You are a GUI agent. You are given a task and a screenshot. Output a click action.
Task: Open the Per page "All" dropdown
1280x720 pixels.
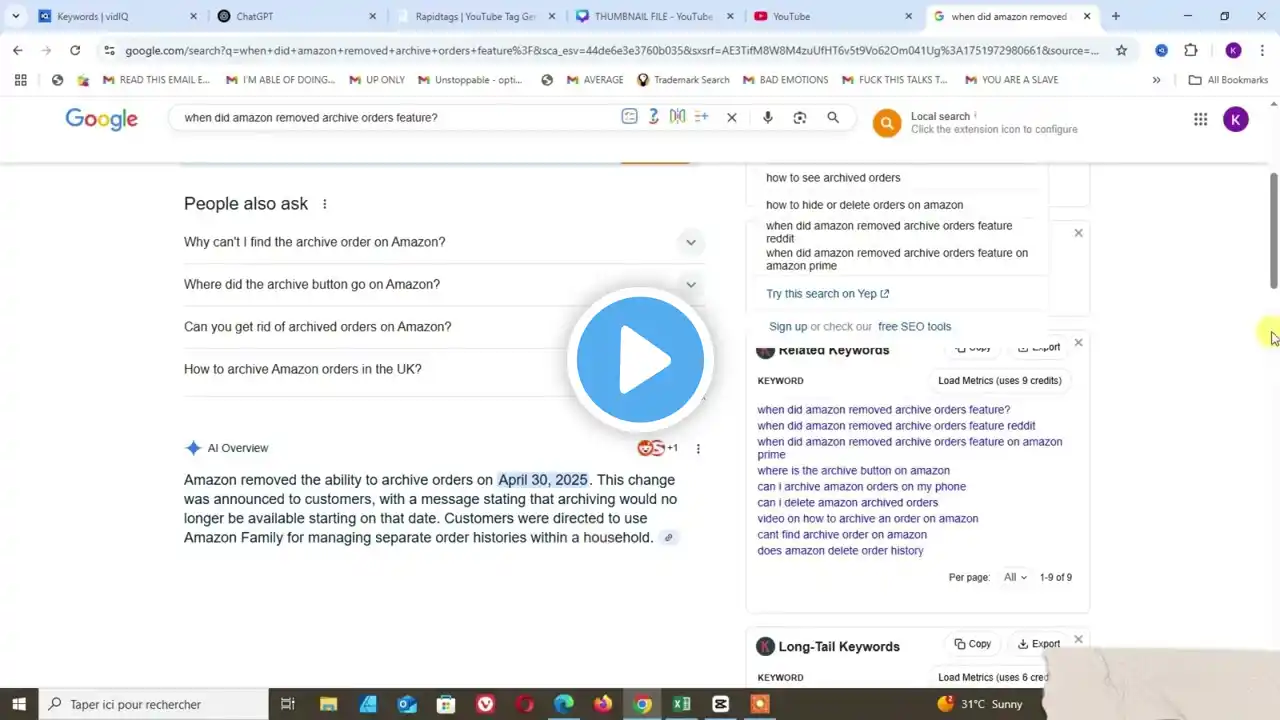click(1015, 577)
